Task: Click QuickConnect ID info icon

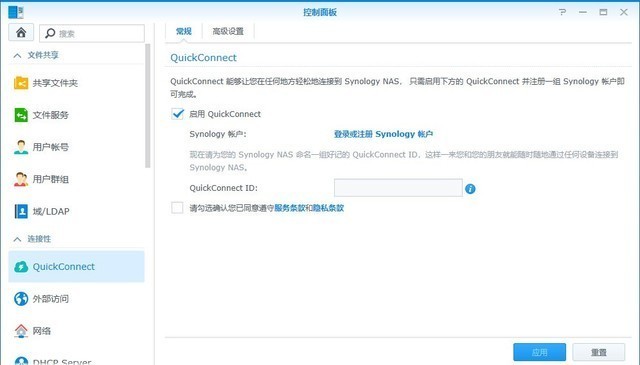Action: click(470, 189)
